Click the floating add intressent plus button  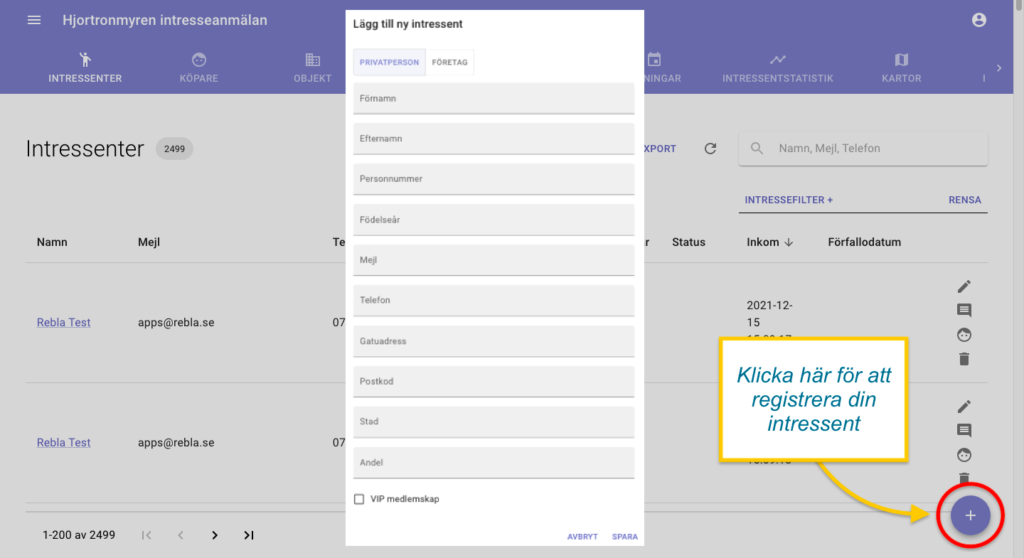(969, 515)
